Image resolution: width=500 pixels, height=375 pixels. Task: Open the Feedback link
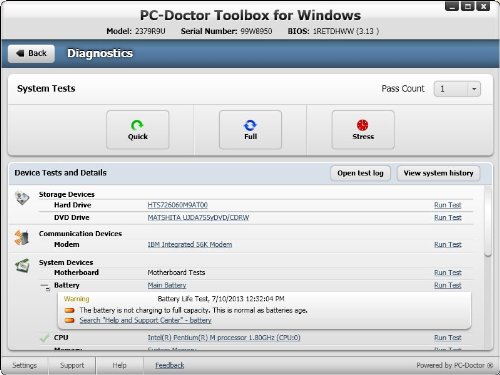pyautogui.click(x=170, y=365)
